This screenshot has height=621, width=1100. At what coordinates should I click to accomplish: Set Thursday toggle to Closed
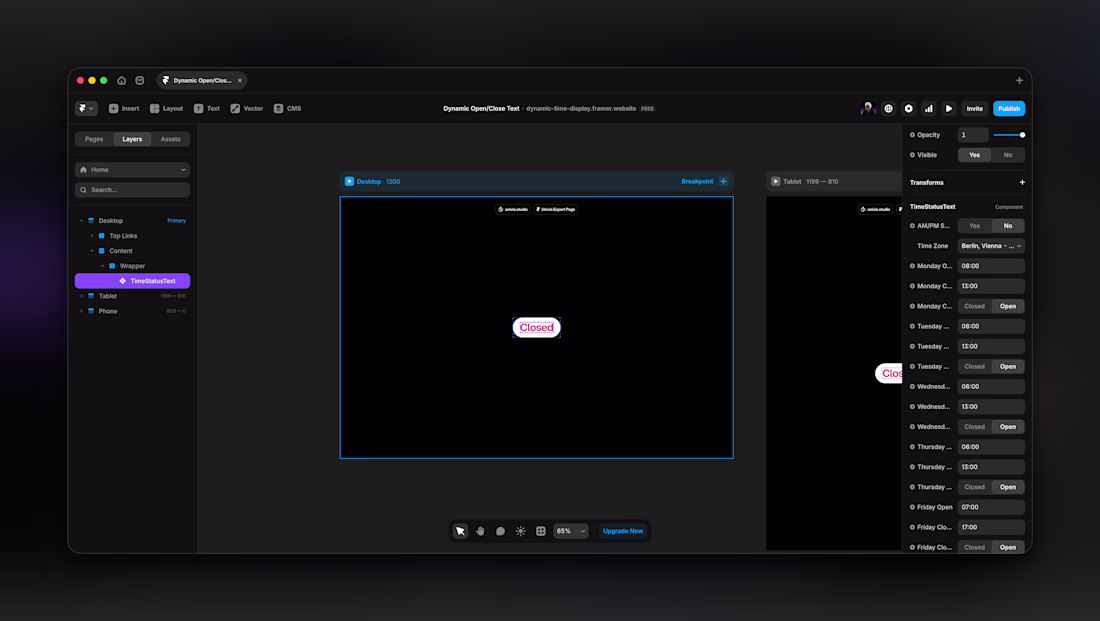[x=974, y=487]
